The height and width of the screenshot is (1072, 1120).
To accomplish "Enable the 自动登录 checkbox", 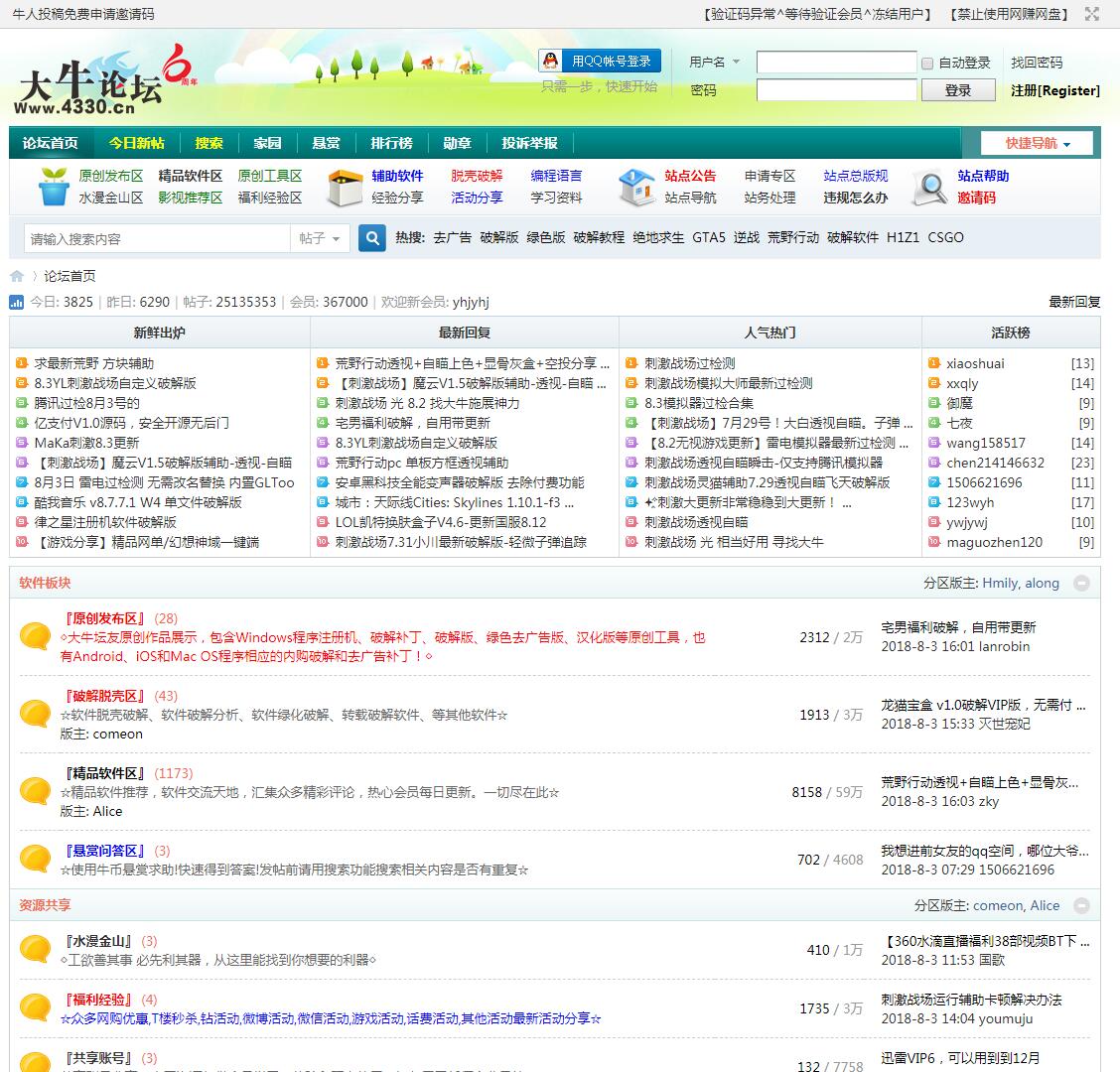I will tap(927, 63).
